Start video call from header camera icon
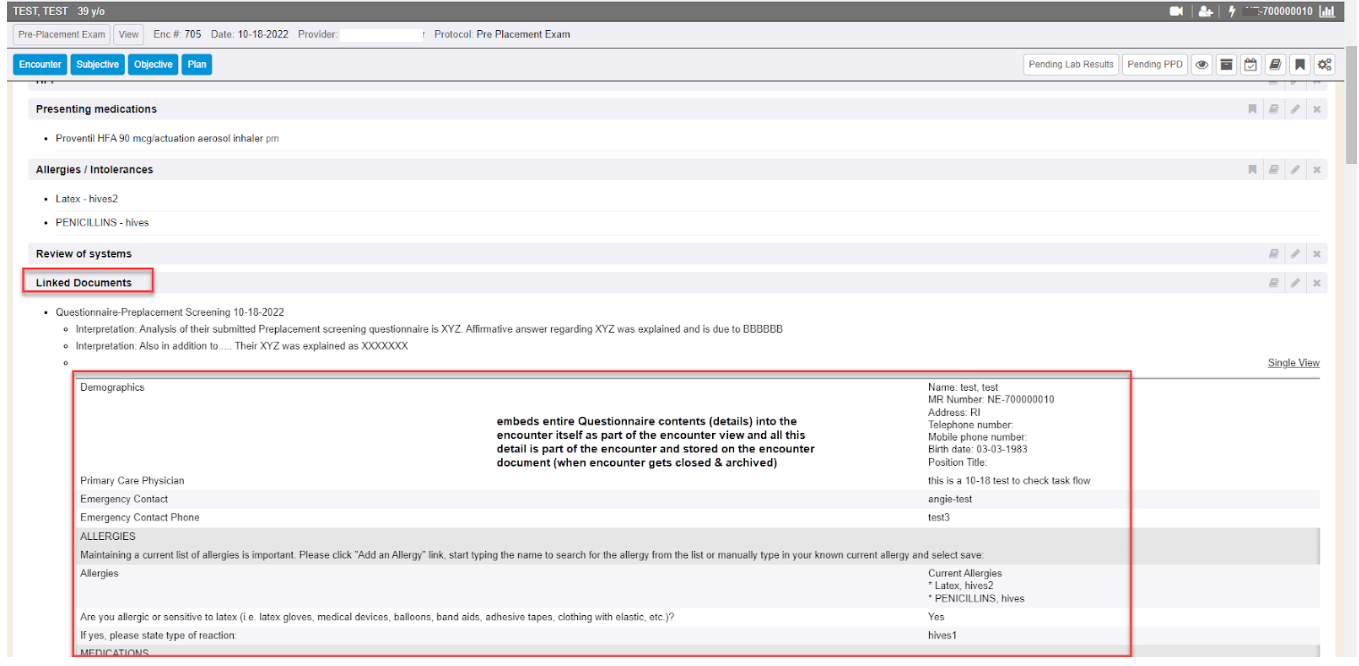Screen dimensions: 1359x666 coord(1176,11)
